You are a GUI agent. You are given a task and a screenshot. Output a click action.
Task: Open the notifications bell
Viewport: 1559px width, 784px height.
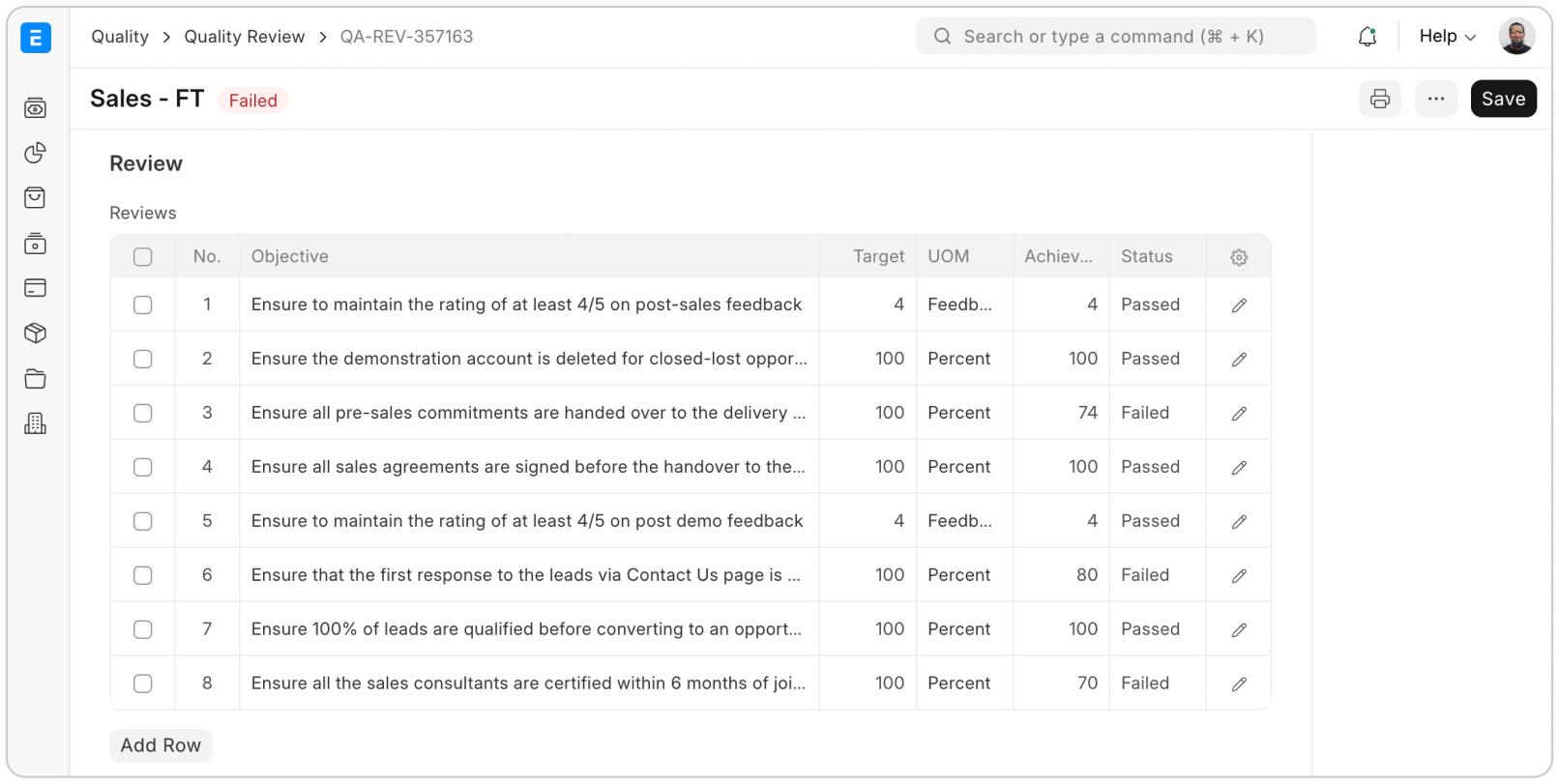1367,37
